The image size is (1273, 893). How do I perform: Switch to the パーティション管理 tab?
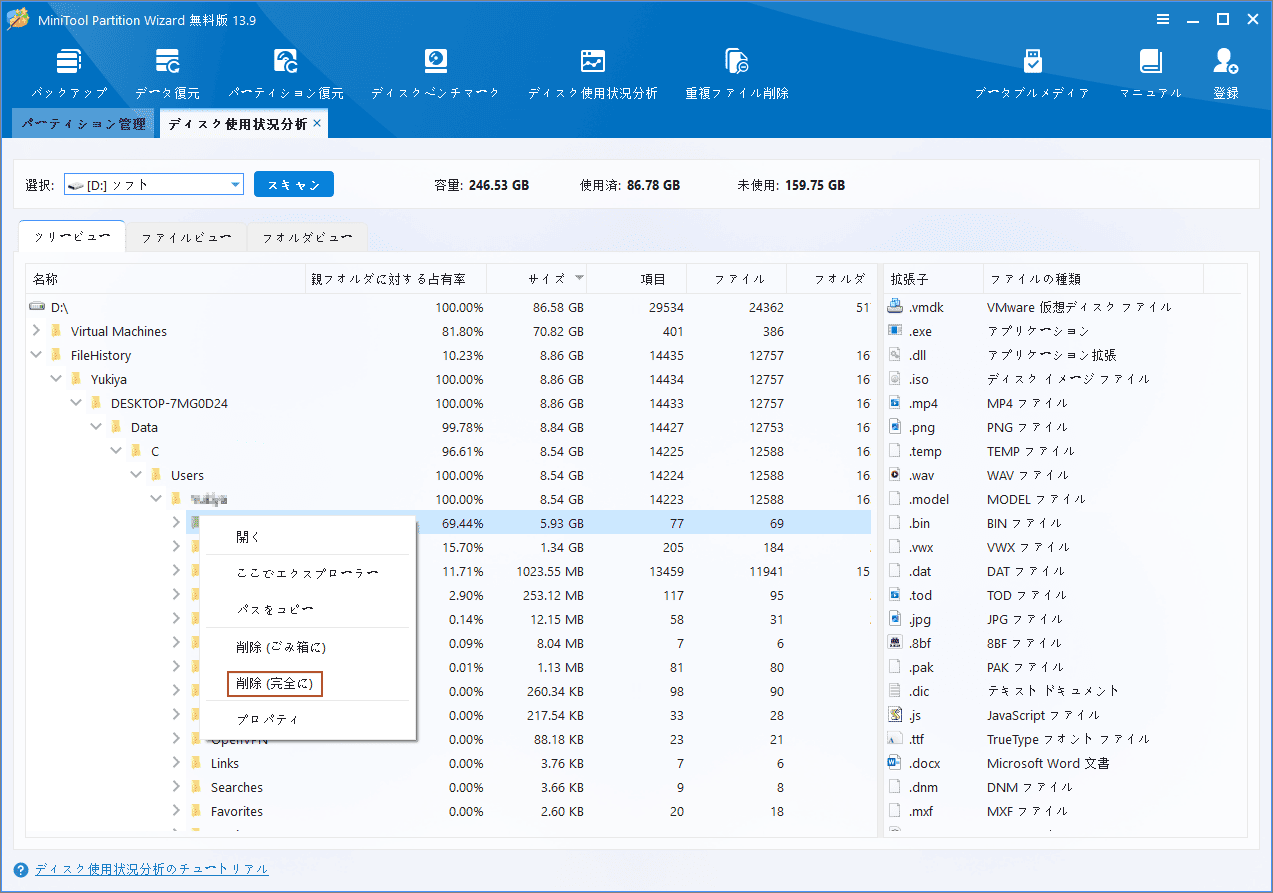(83, 124)
